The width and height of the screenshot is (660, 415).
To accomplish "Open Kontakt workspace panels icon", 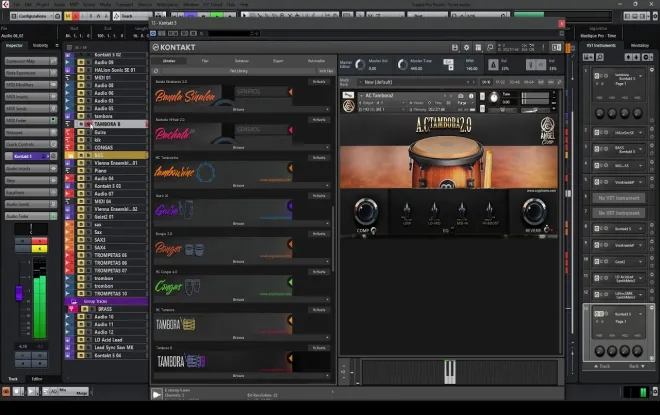I will 478,48.
